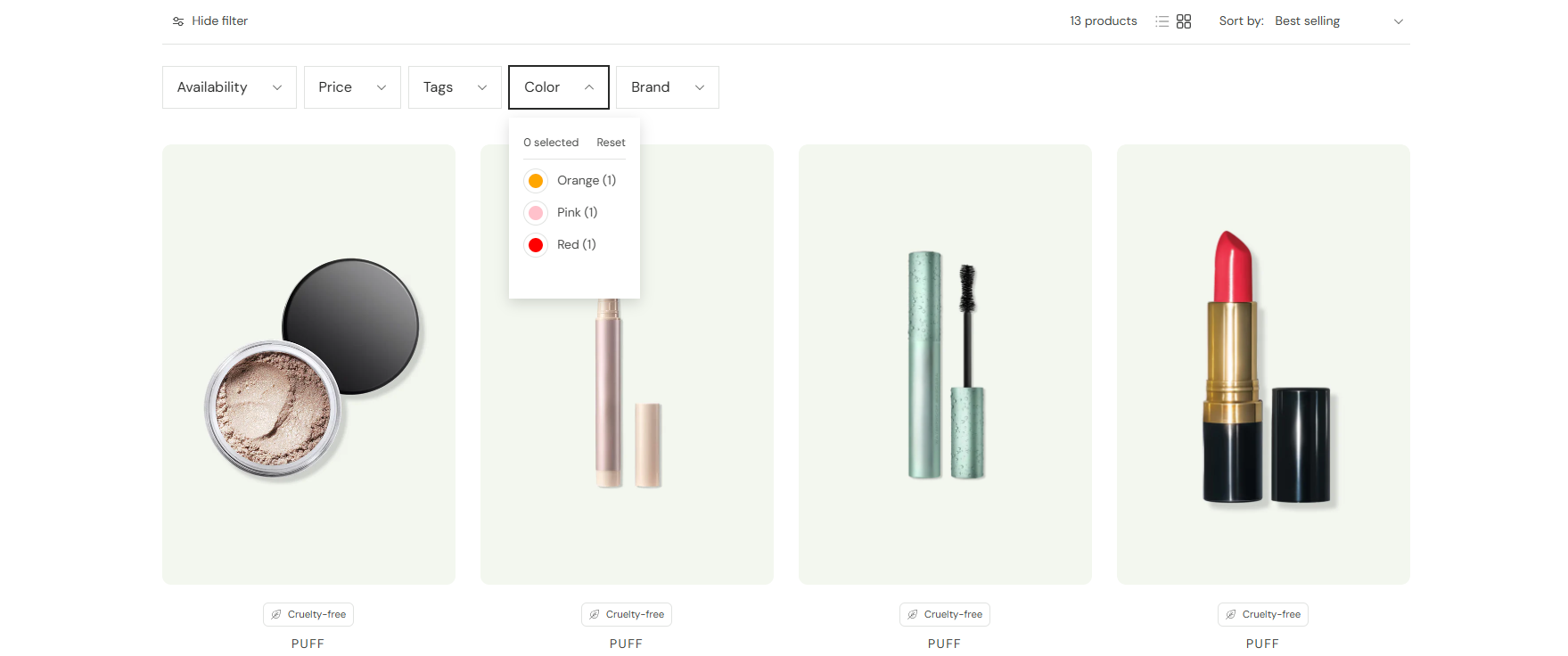Click the PUFF brand link under lipstick
Viewport: 1568px width, 656px height.
[1262, 644]
